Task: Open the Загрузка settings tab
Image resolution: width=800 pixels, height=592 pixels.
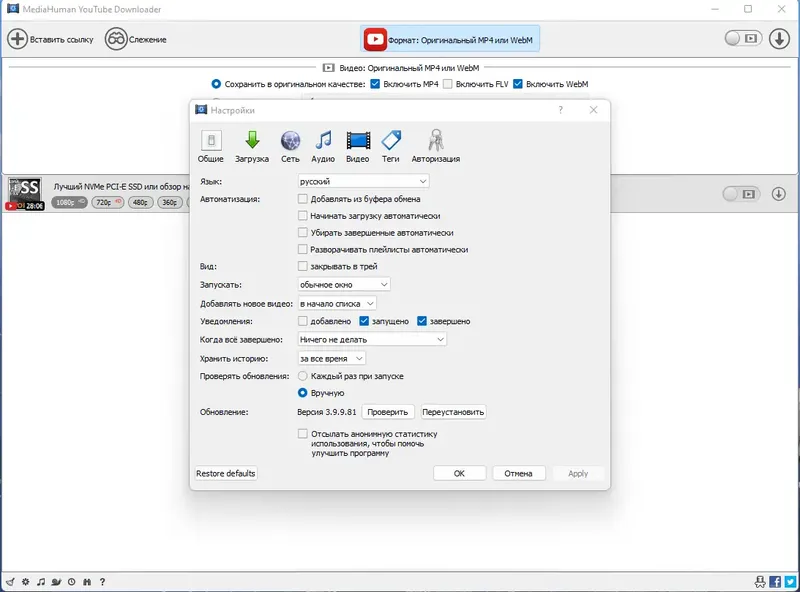Action: [252, 146]
